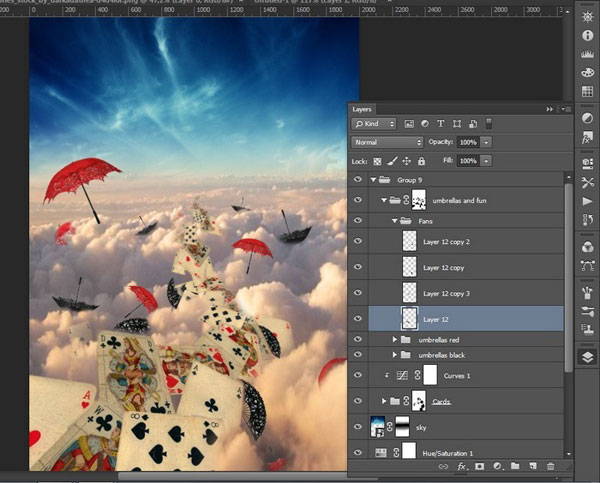Screen dimensions: 600x483
Task: Filter layers by pixel layer icon
Action: click(409, 124)
